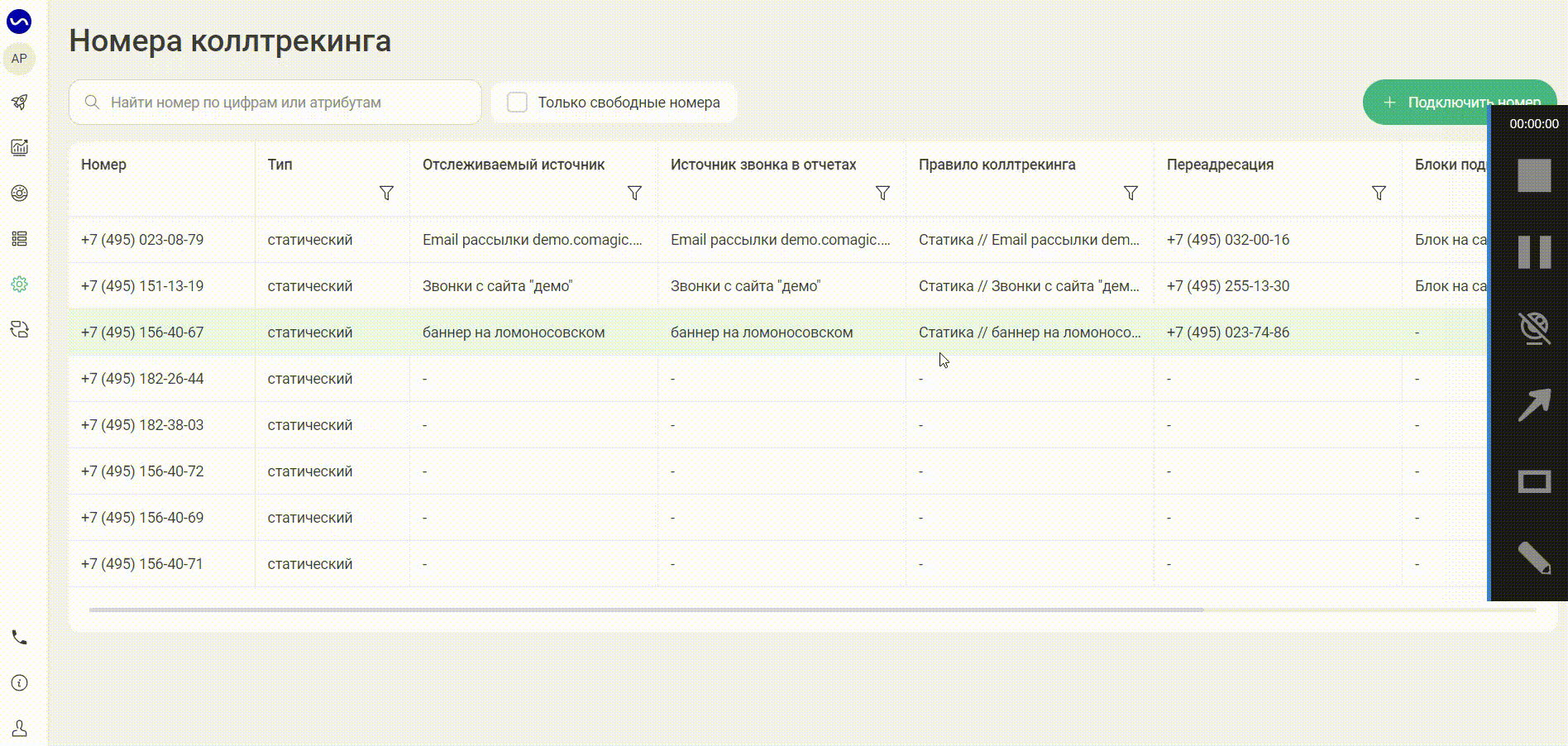Open filter for Правило коллтрекинга column

[x=1131, y=193]
